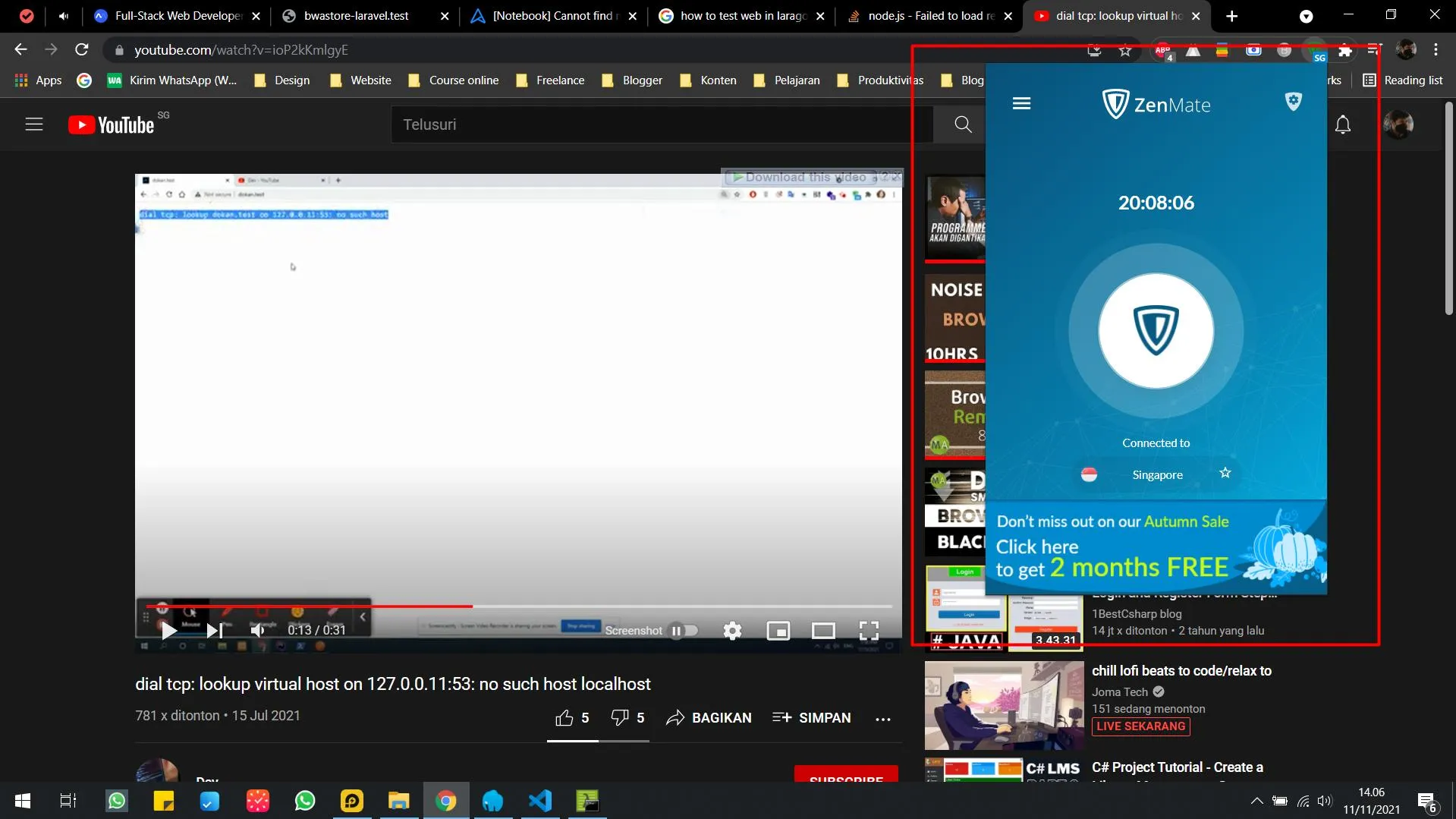1456x819 pixels.
Task: Click the page vertical scrollbar
Action: pyautogui.click(x=1448, y=209)
